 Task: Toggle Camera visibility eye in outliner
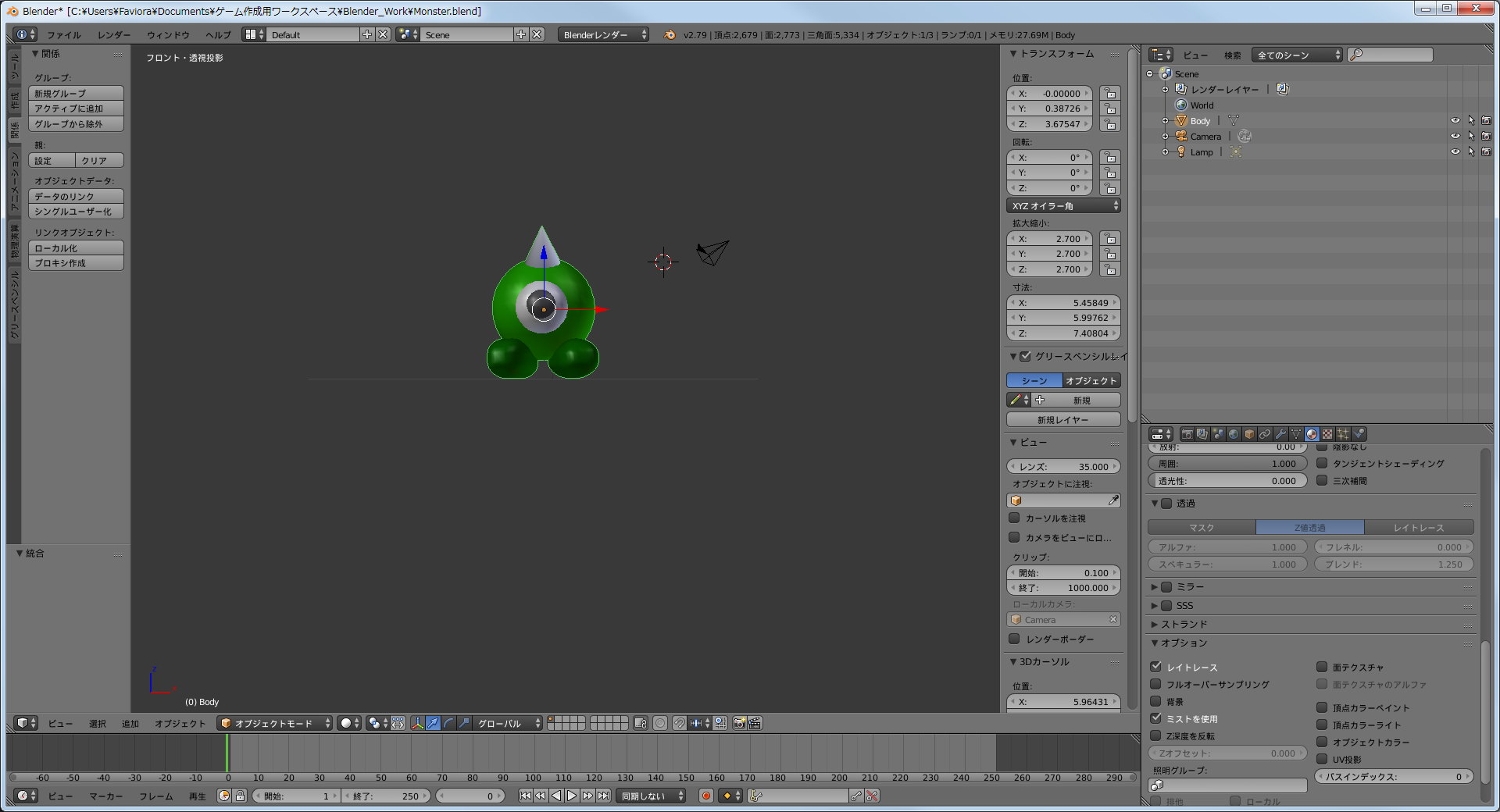(x=1455, y=137)
